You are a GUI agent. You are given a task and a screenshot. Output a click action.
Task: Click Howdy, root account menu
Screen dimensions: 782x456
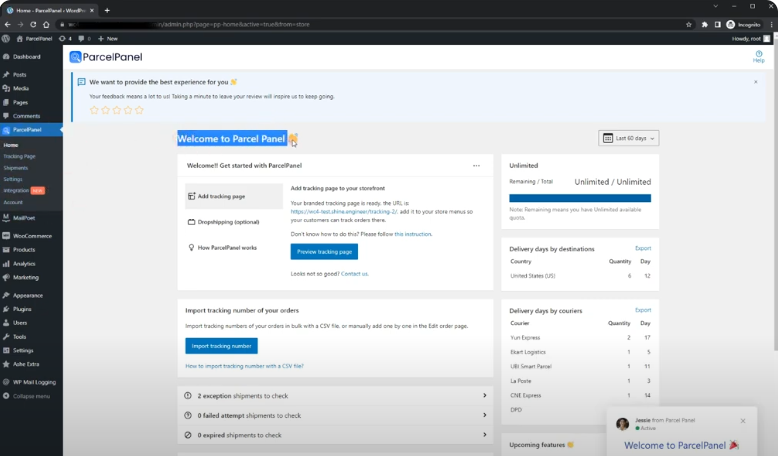coord(751,38)
